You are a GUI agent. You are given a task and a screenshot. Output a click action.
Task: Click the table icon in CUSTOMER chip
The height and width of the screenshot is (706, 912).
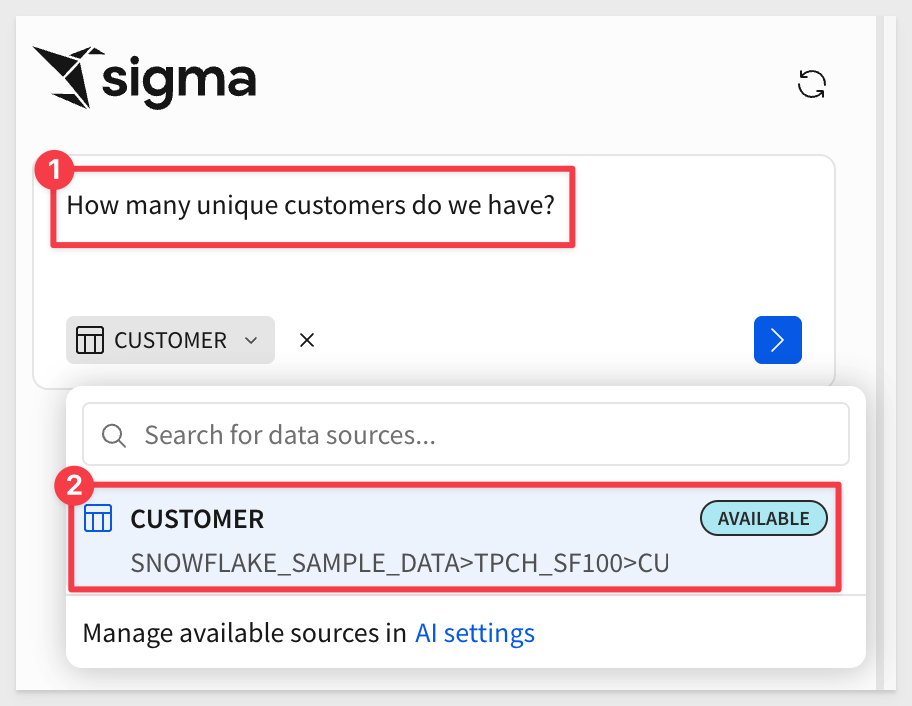(x=90, y=340)
